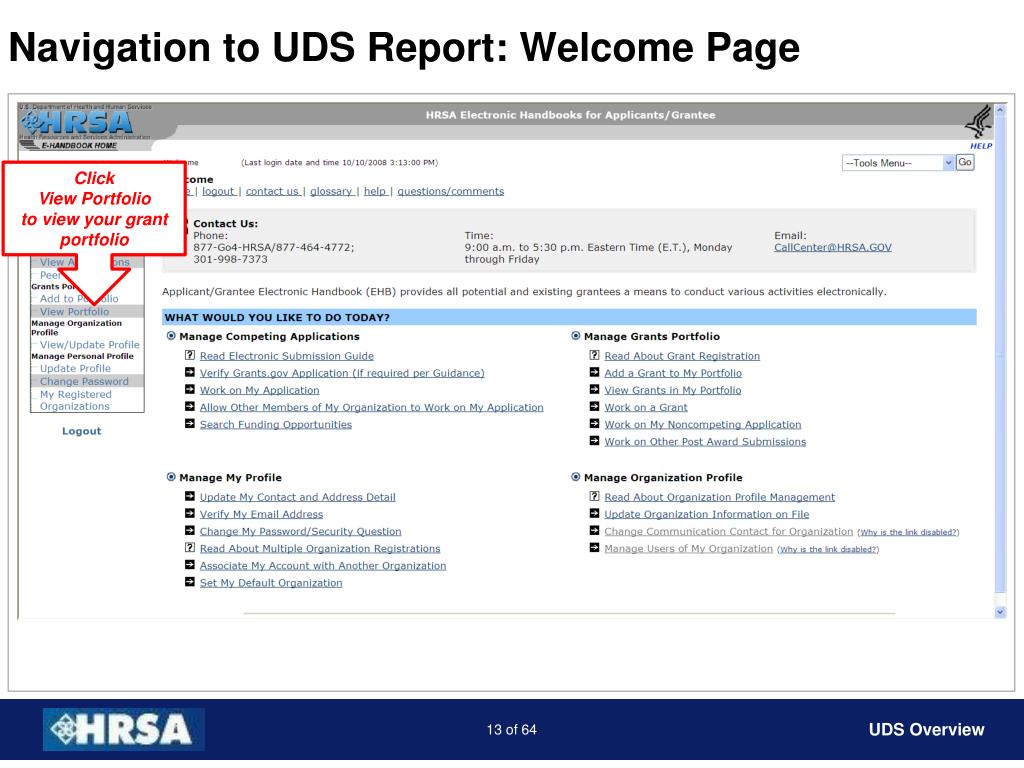
Task: Click arrow icon beside Update My Contact and Address
Action: [x=189, y=496]
